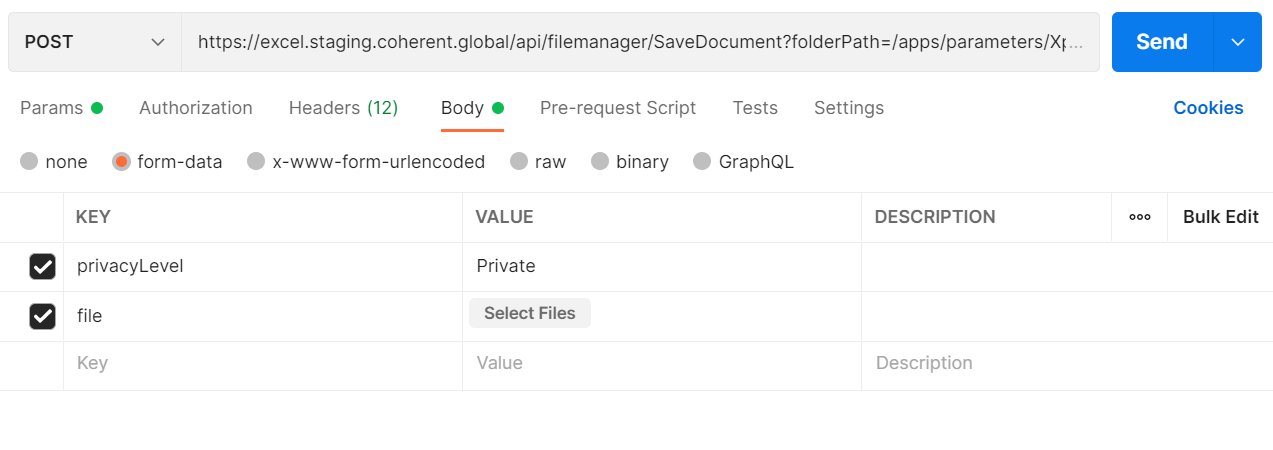Pick x-www-form-urlencoded body type
The width and height of the screenshot is (1273, 450).
[x=256, y=162]
